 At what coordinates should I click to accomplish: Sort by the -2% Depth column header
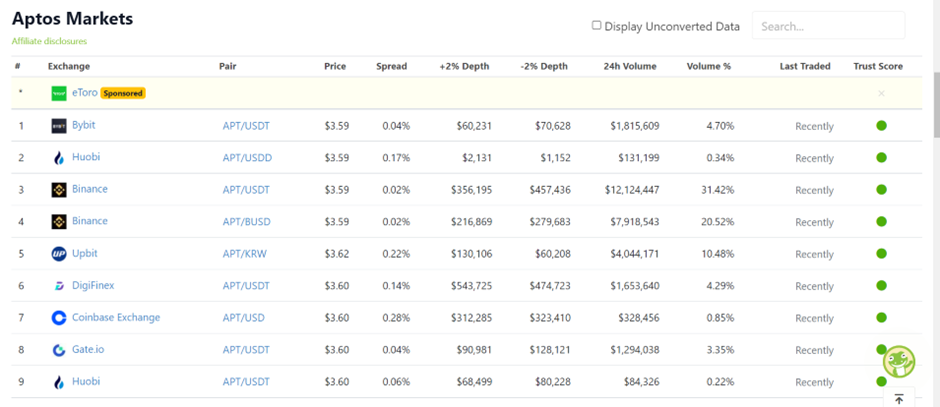(x=544, y=67)
